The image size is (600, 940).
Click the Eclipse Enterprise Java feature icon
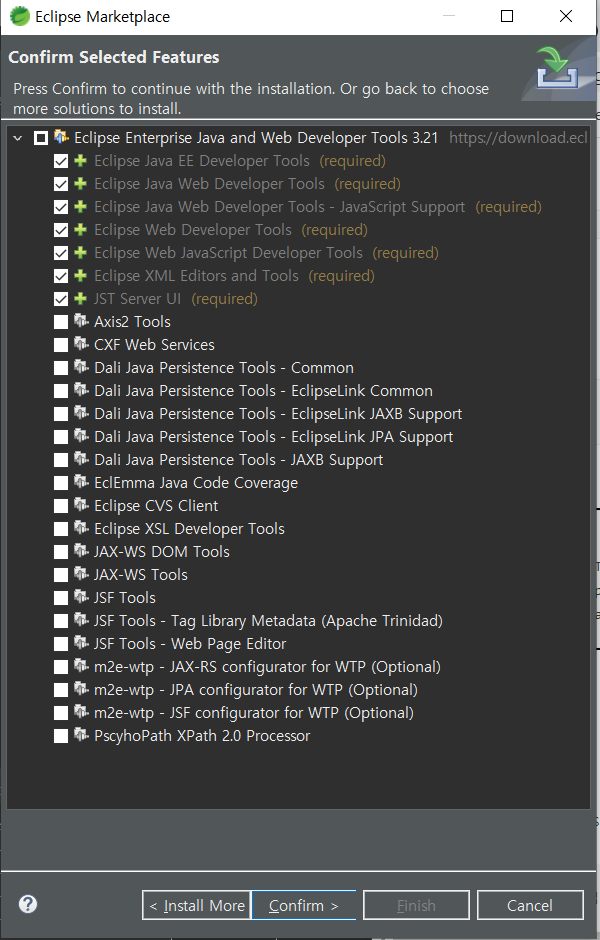click(x=61, y=137)
